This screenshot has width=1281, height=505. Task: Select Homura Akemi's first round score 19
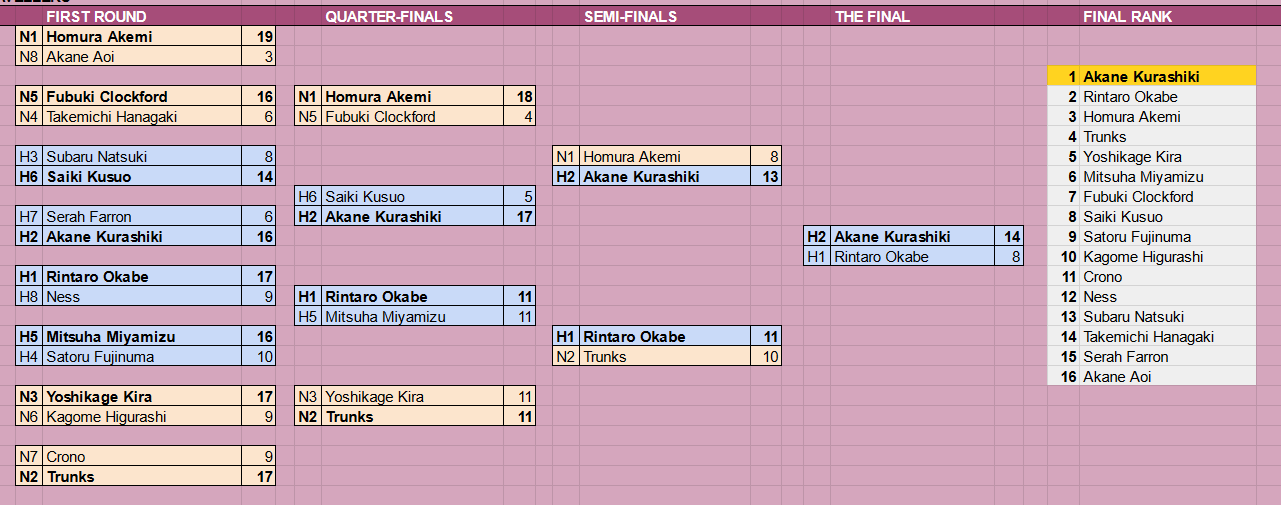click(x=258, y=37)
